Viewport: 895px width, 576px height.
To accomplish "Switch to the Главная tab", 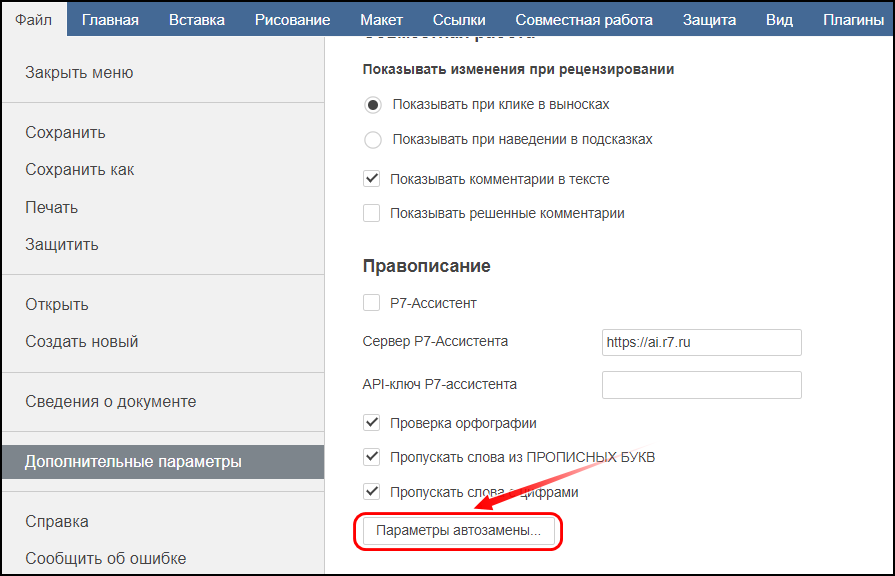I will click(x=110, y=19).
